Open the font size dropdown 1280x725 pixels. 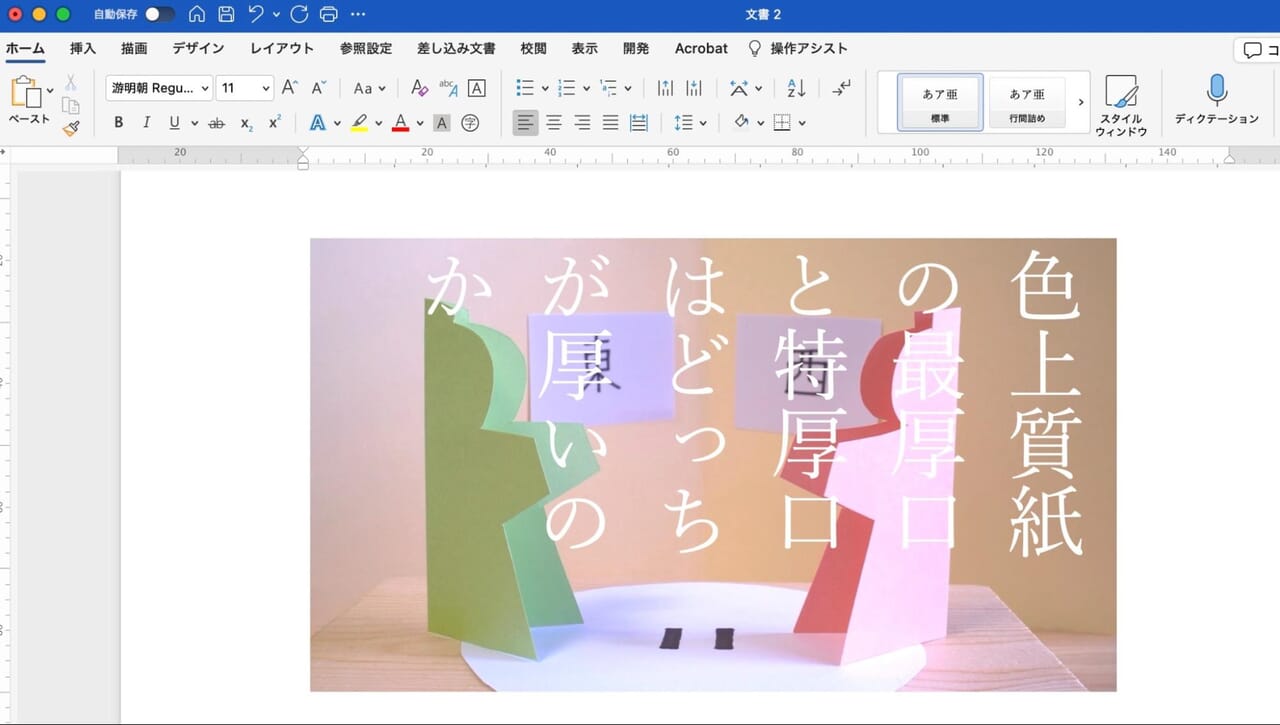(266, 88)
